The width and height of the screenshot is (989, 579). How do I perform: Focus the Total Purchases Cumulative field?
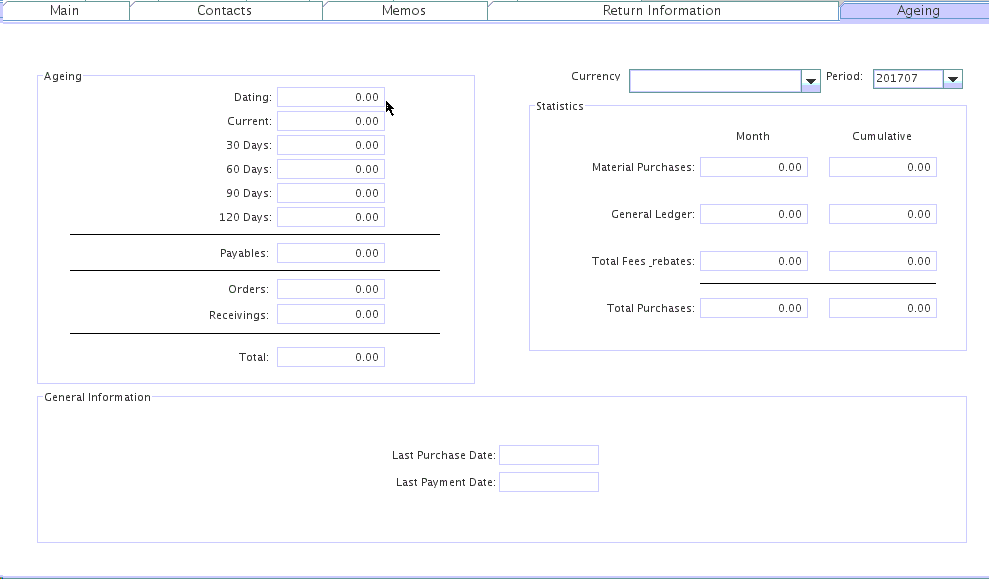coord(882,308)
